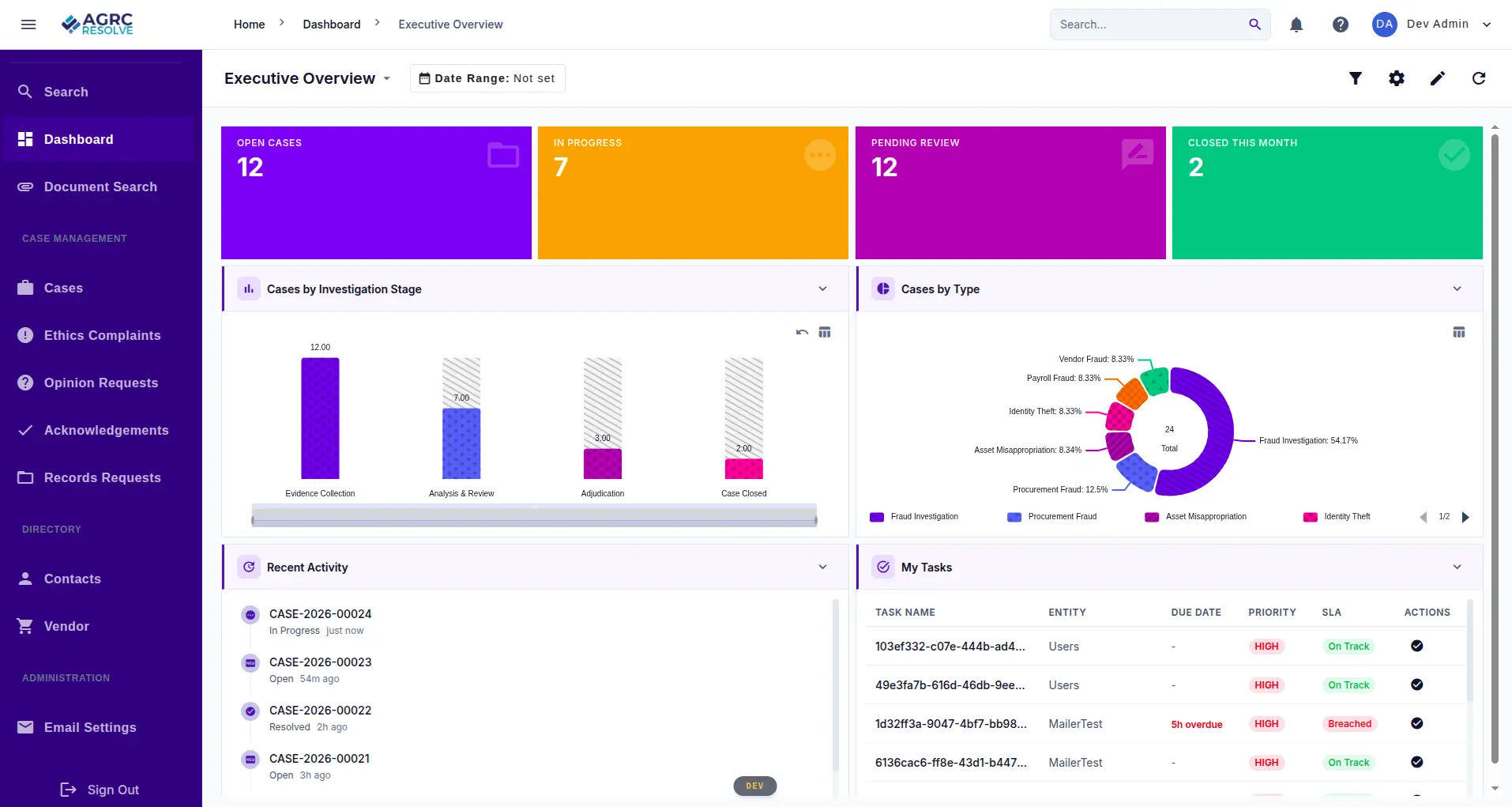Open the hamburger navigation menu
Image resolution: width=1512 pixels, height=807 pixels.
(x=28, y=25)
